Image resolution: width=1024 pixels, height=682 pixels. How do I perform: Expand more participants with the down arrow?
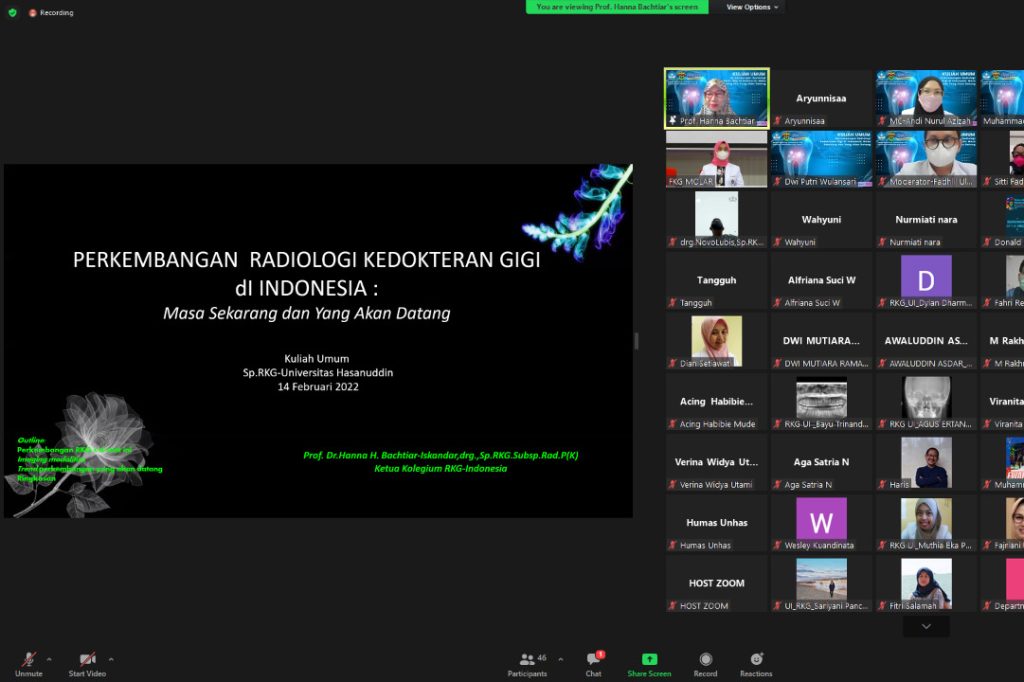(x=925, y=624)
